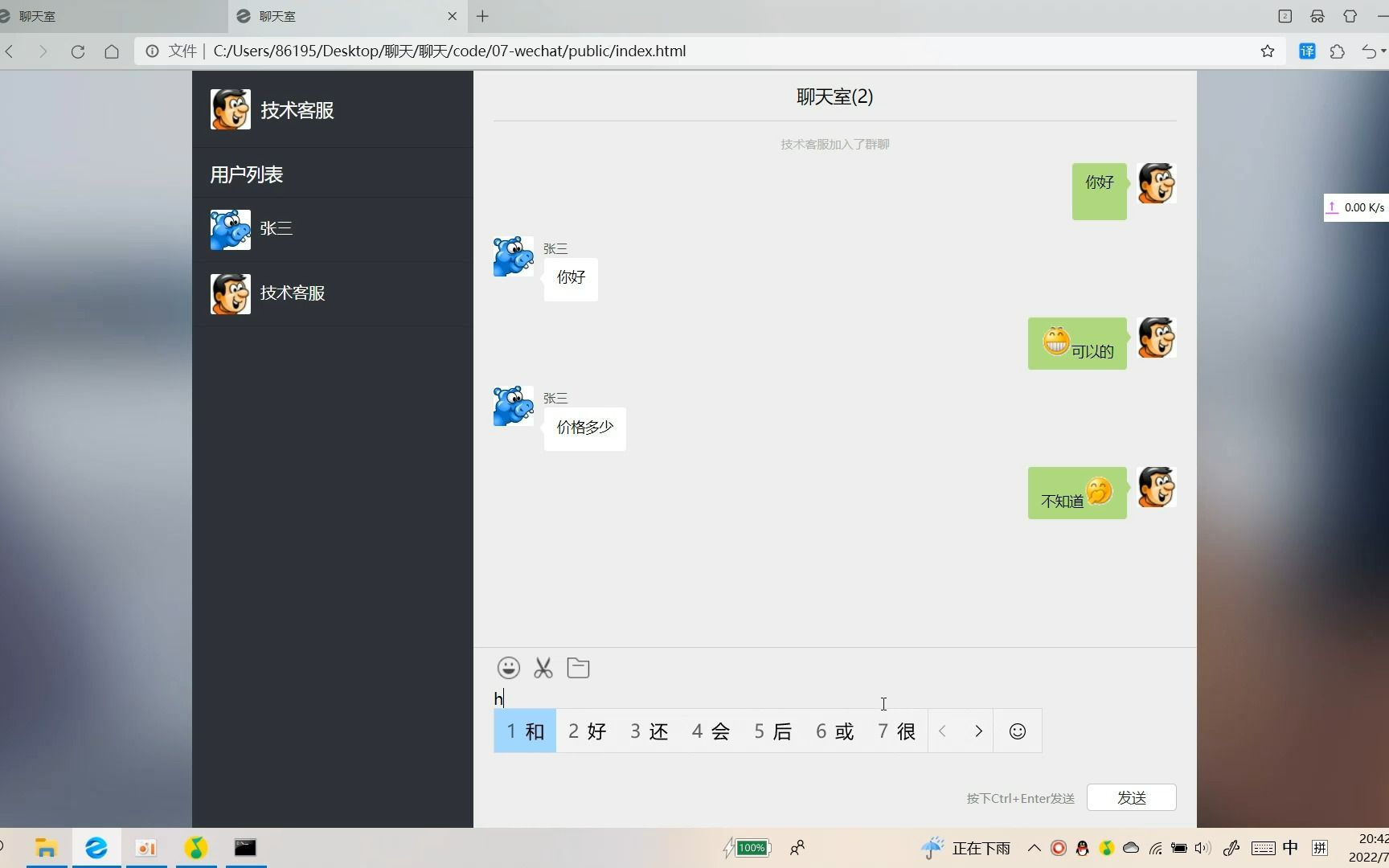Screen dimensions: 1389x868
Task: Open the terminal window from taskbar
Action: pos(245,848)
